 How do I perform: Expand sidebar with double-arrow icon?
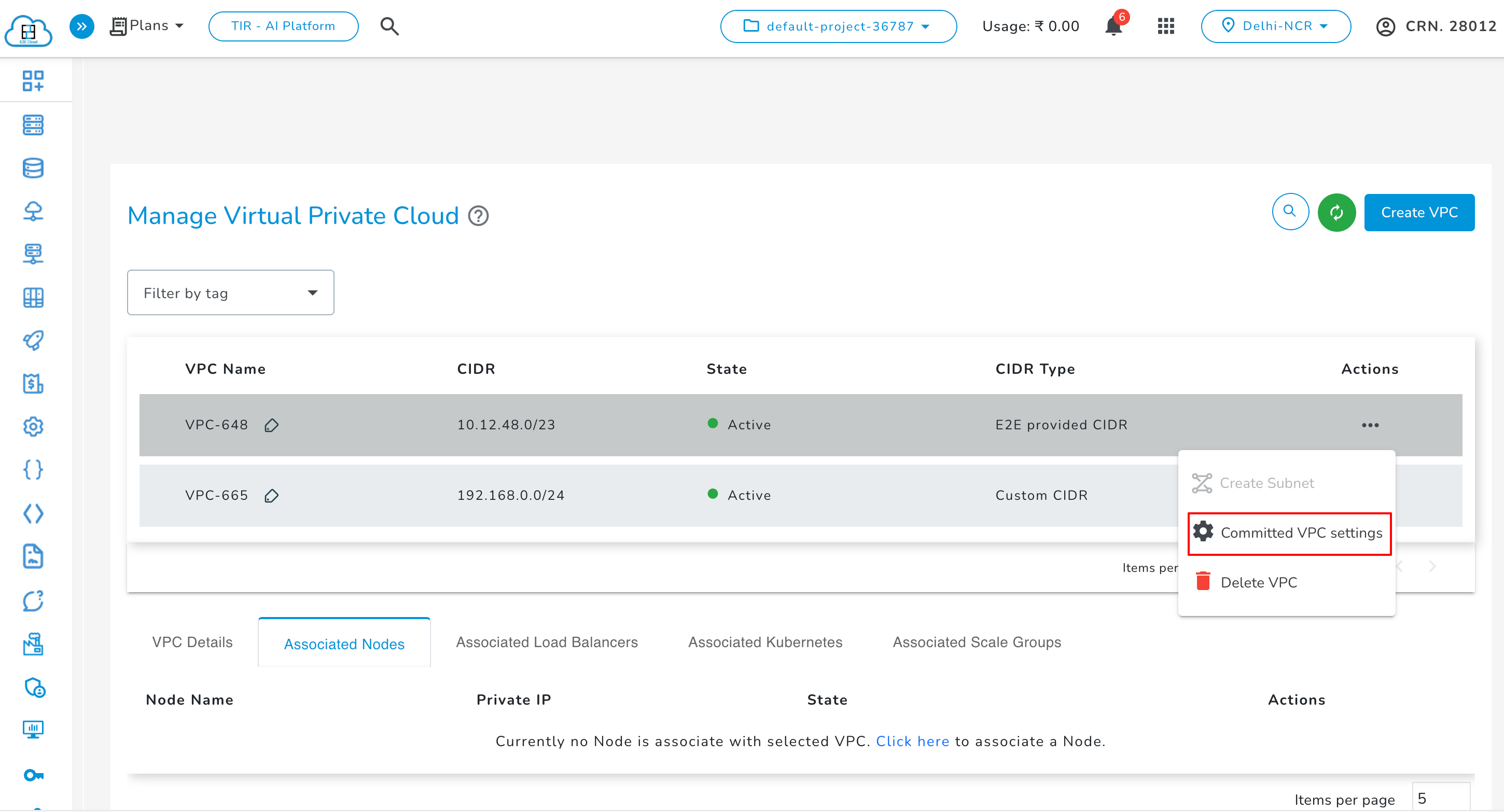pos(82,26)
